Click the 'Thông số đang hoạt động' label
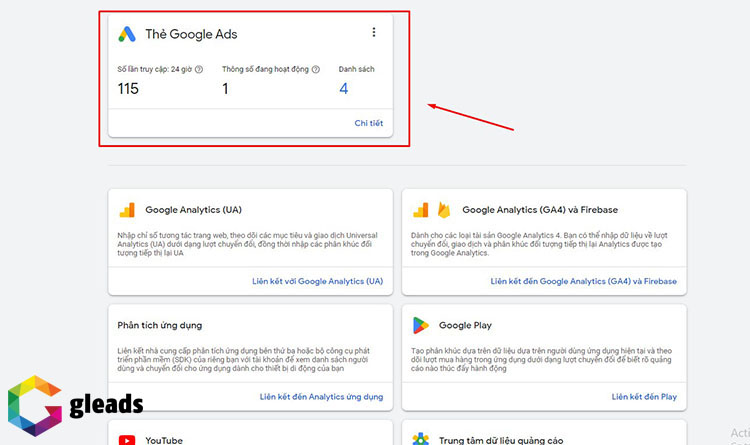 (265, 69)
